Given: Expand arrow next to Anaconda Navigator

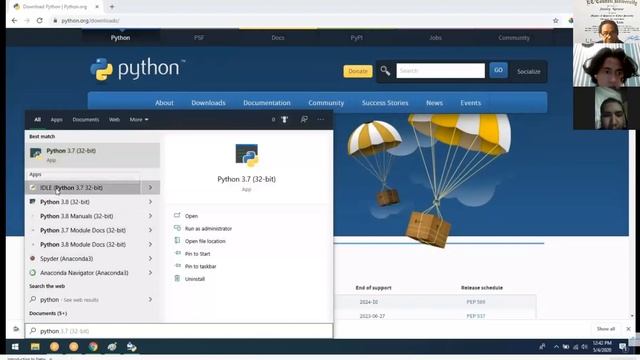Looking at the screenshot, I should [150, 273].
